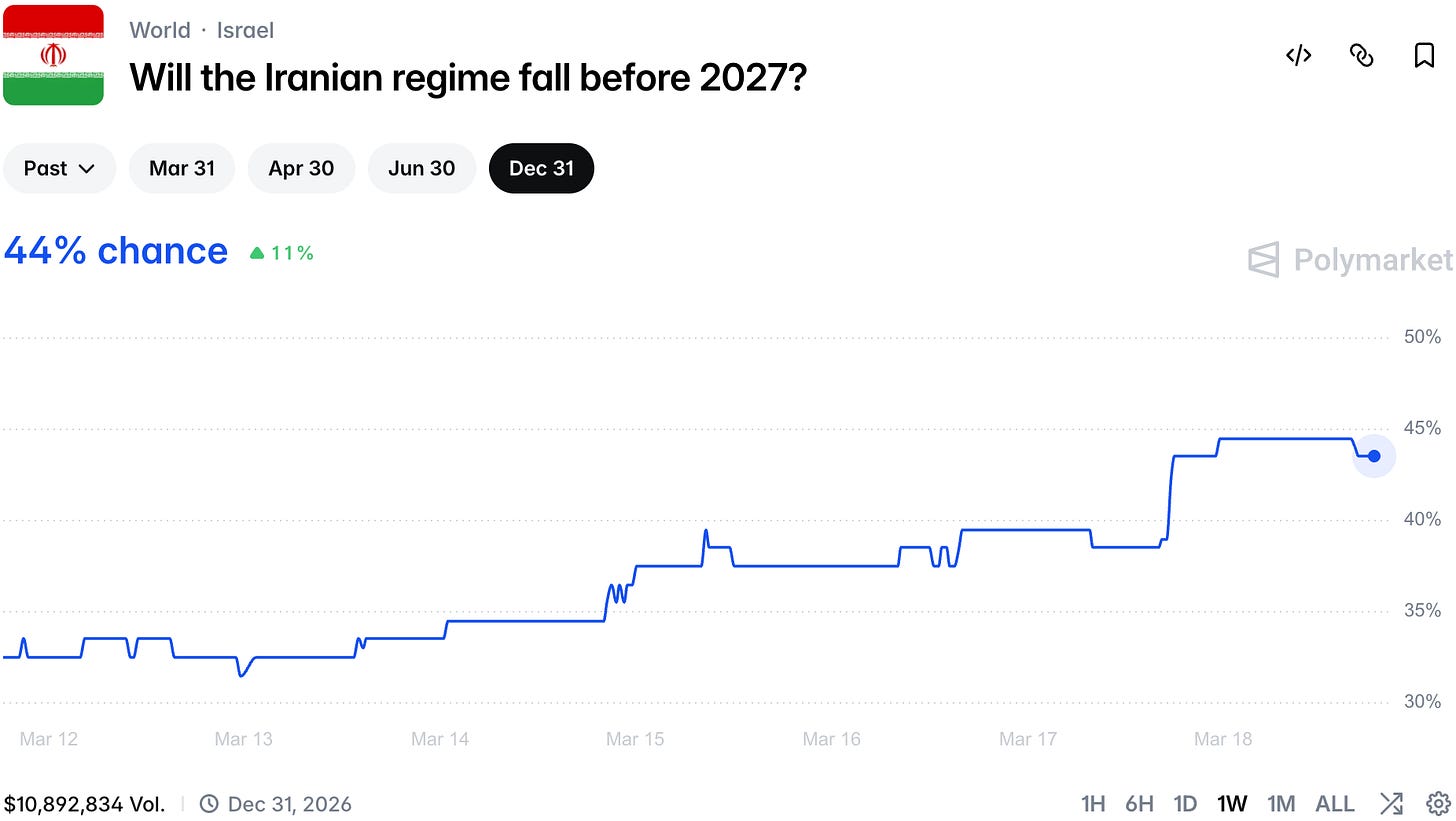Copy market link via chain icon
The height and width of the screenshot is (821, 1456).
(x=1361, y=56)
